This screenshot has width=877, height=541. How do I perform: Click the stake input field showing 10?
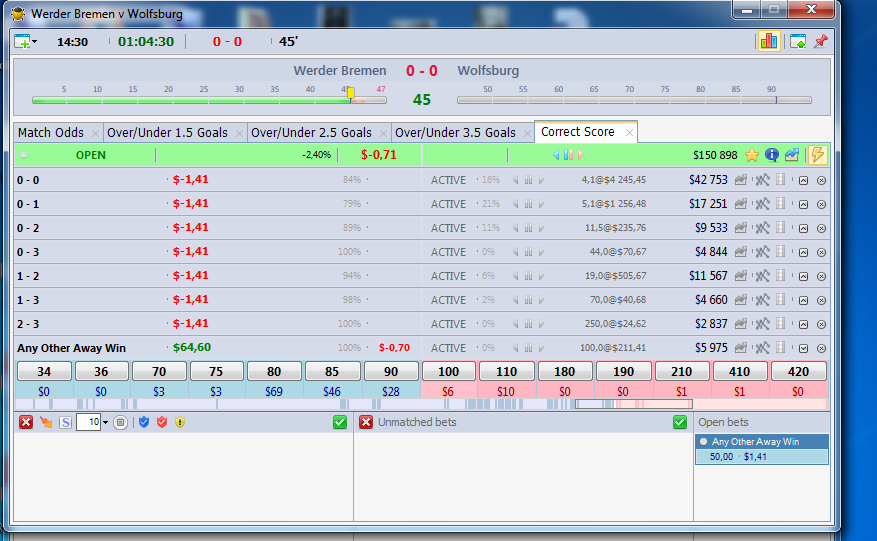pyautogui.click(x=88, y=422)
